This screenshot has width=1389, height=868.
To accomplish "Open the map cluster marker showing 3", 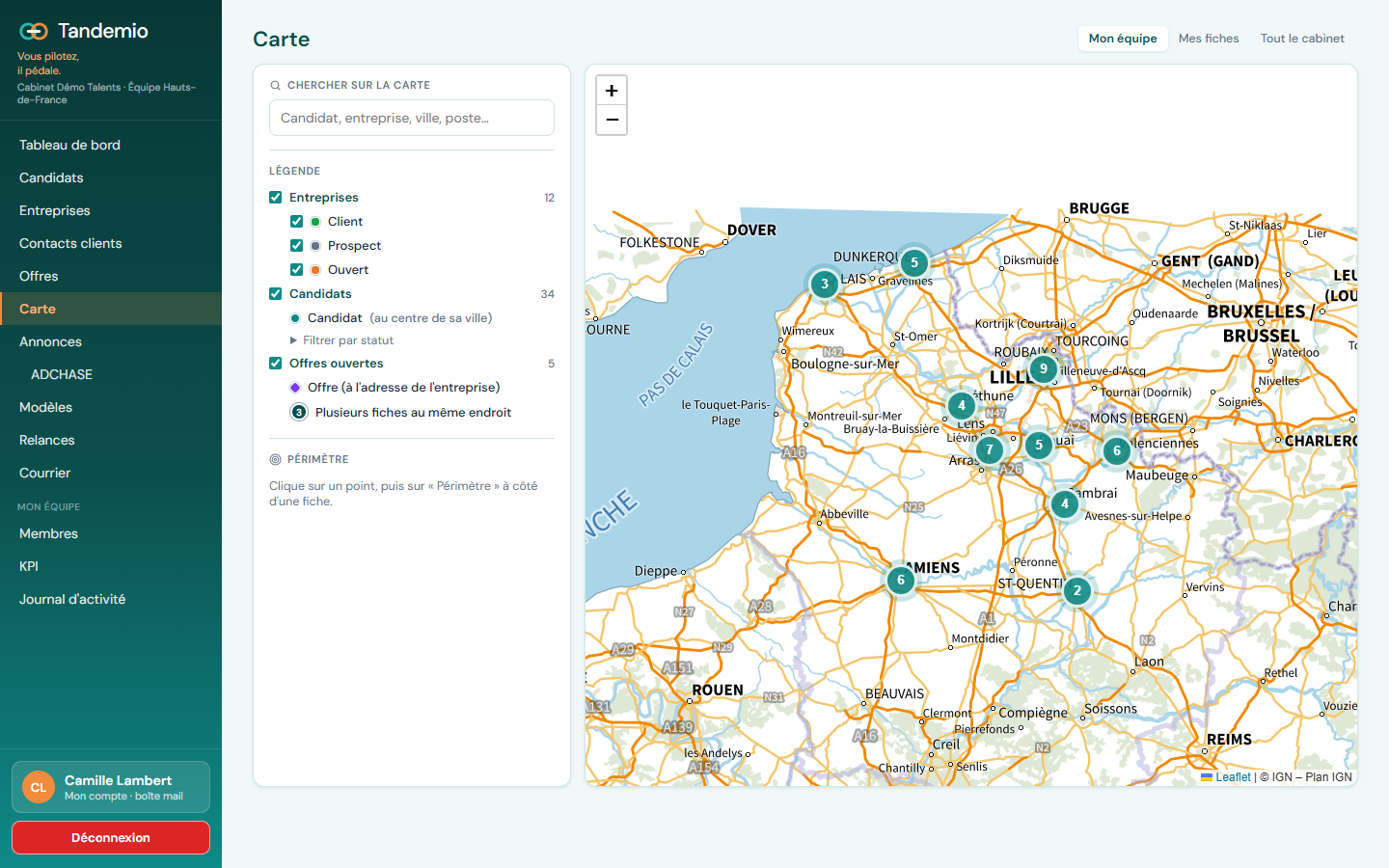I will click(x=824, y=284).
